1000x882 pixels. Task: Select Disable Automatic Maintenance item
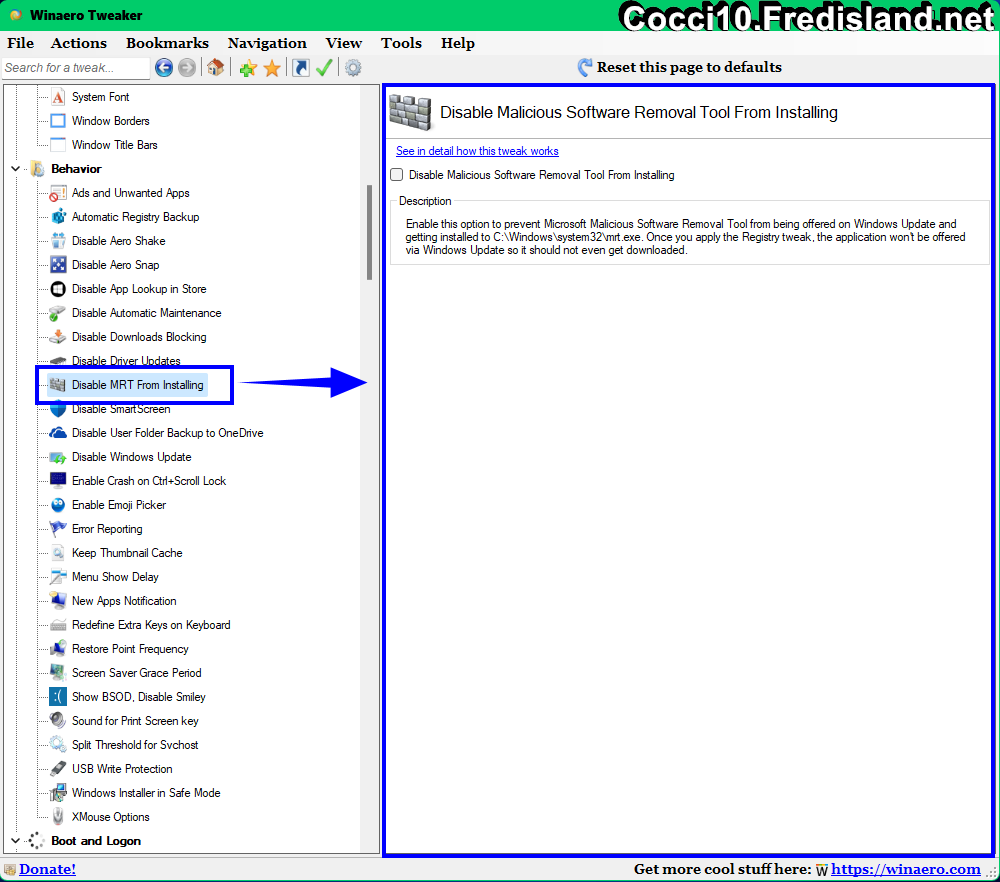[x=147, y=313]
